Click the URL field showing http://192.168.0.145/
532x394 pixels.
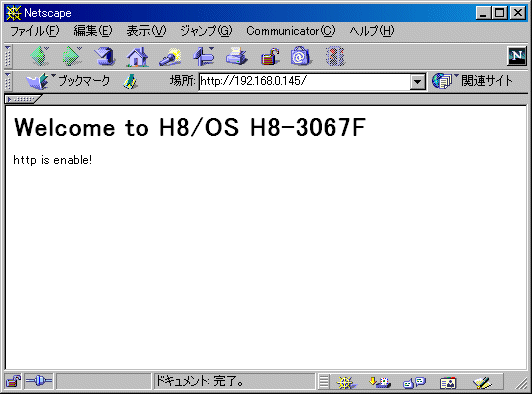(x=304, y=81)
